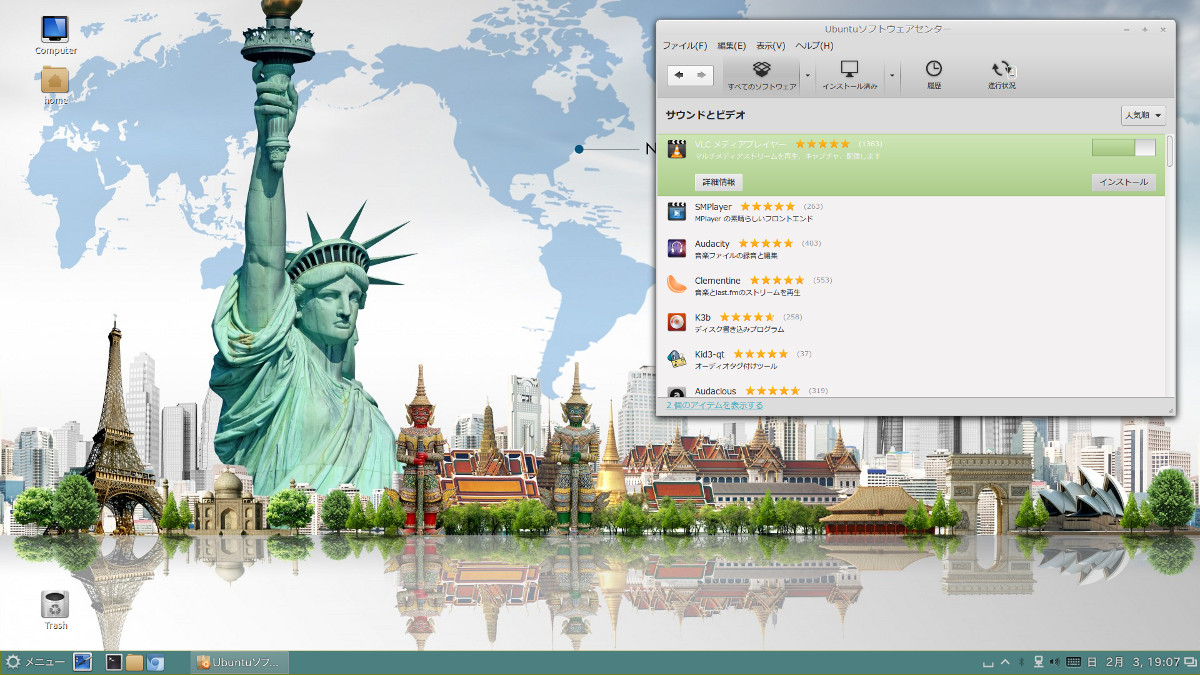Click the 2 個のアイテムを表示する link
This screenshot has height=675, width=1200.
click(x=715, y=405)
